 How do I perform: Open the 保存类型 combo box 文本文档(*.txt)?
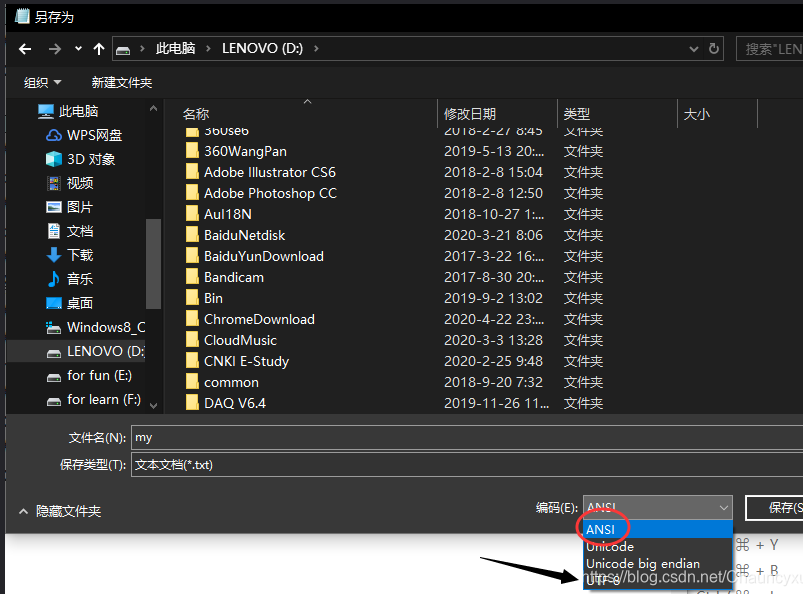[467, 464]
